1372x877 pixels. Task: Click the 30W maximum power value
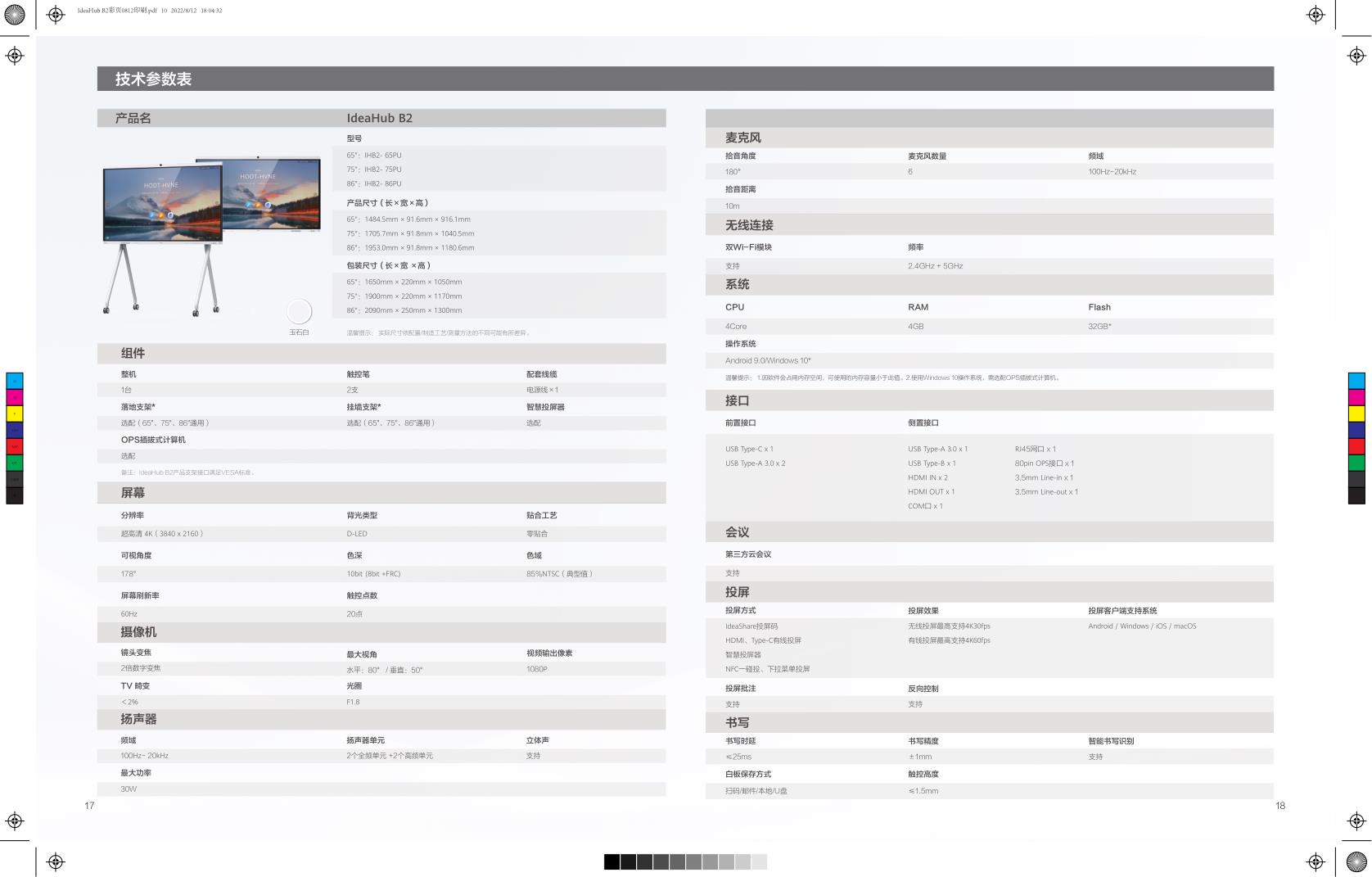pyautogui.click(x=129, y=789)
